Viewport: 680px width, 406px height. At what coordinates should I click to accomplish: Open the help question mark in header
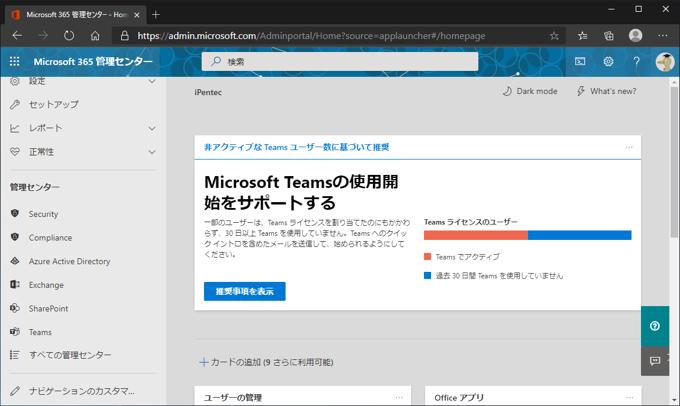pos(636,62)
